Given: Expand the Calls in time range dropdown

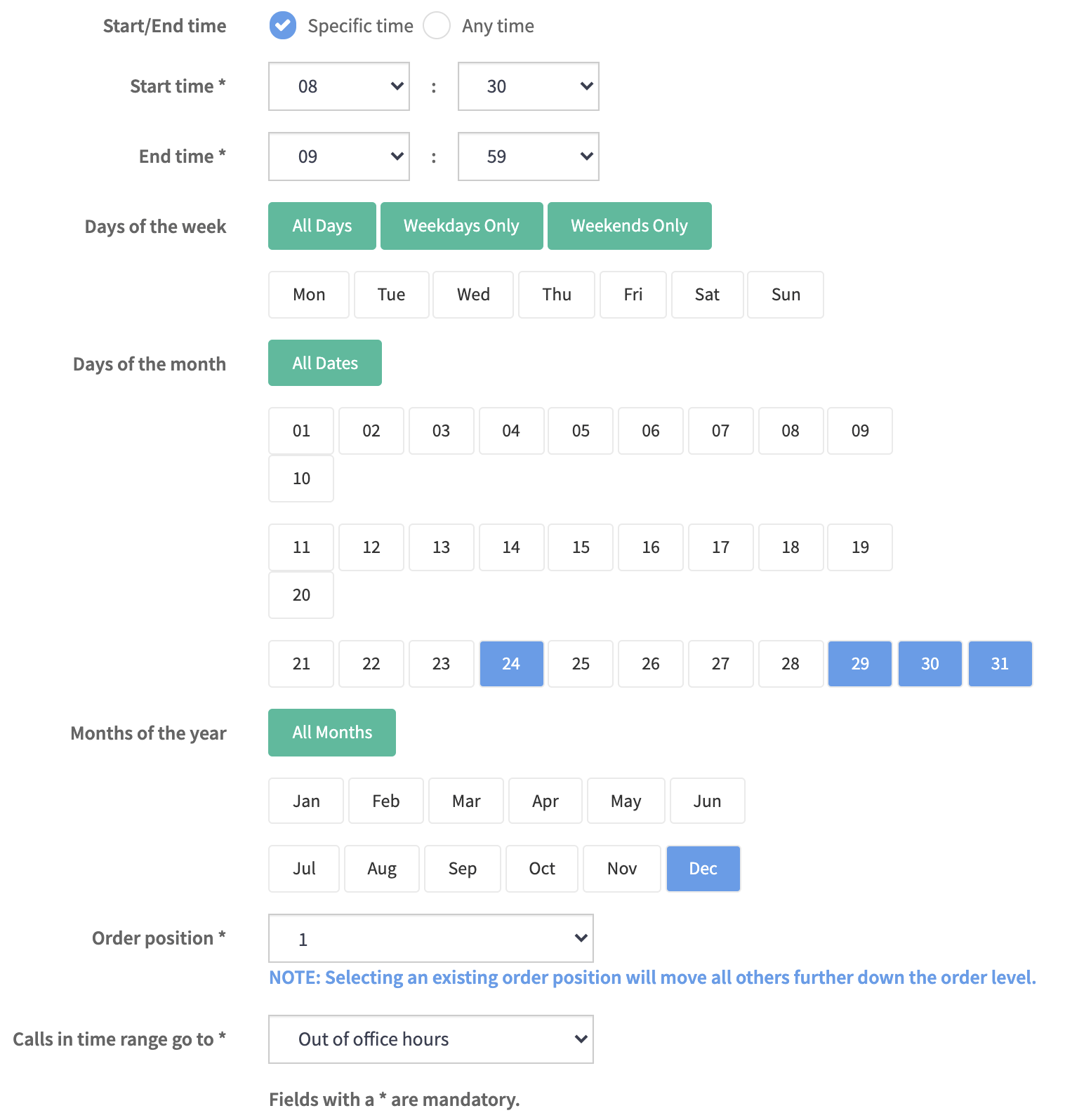Looking at the screenshot, I should coord(430,1039).
